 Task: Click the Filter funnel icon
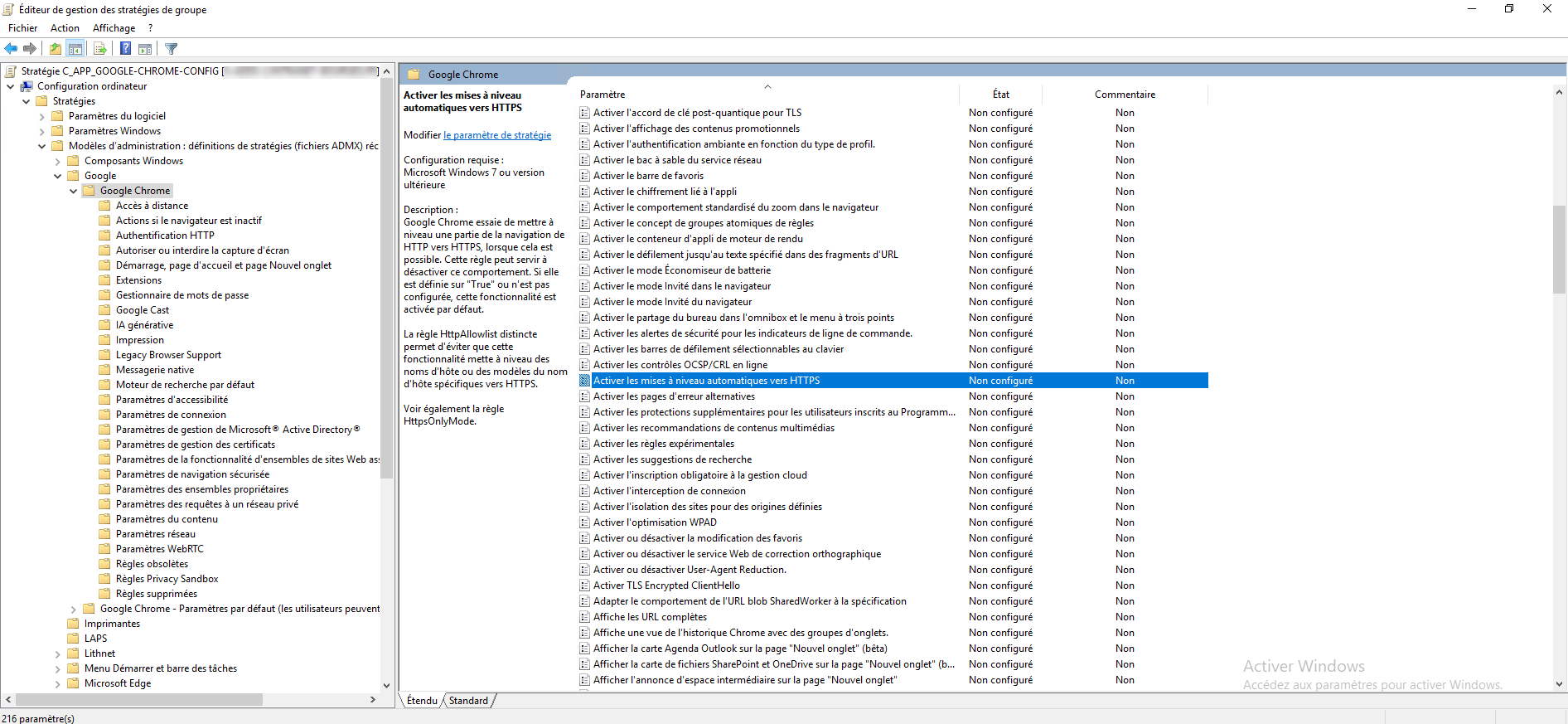pyautogui.click(x=172, y=49)
